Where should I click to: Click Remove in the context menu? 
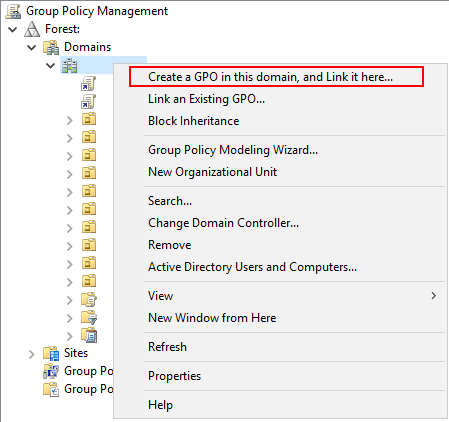tap(170, 245)
